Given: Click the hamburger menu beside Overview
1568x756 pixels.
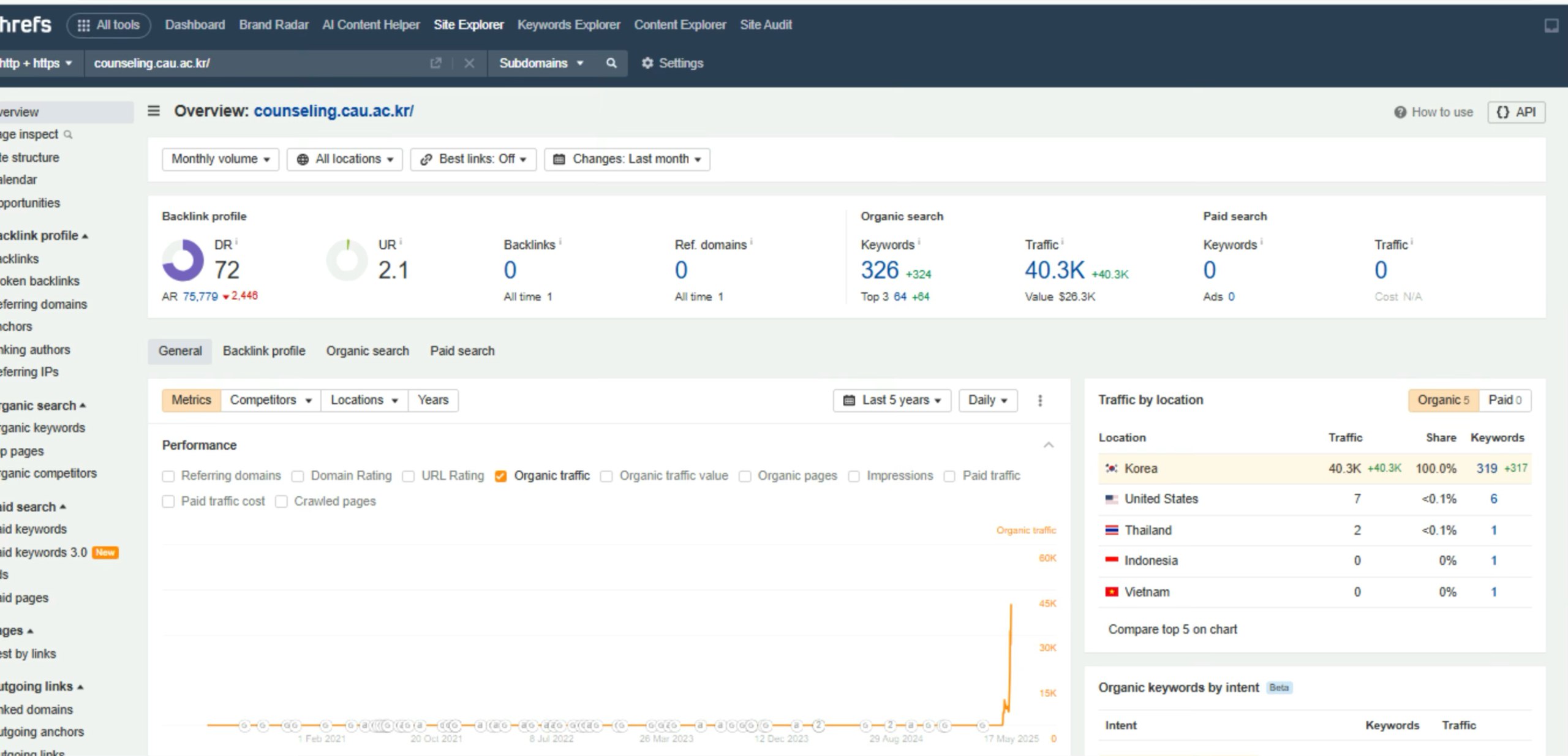Looking at the screenshot, I should 154,111.
